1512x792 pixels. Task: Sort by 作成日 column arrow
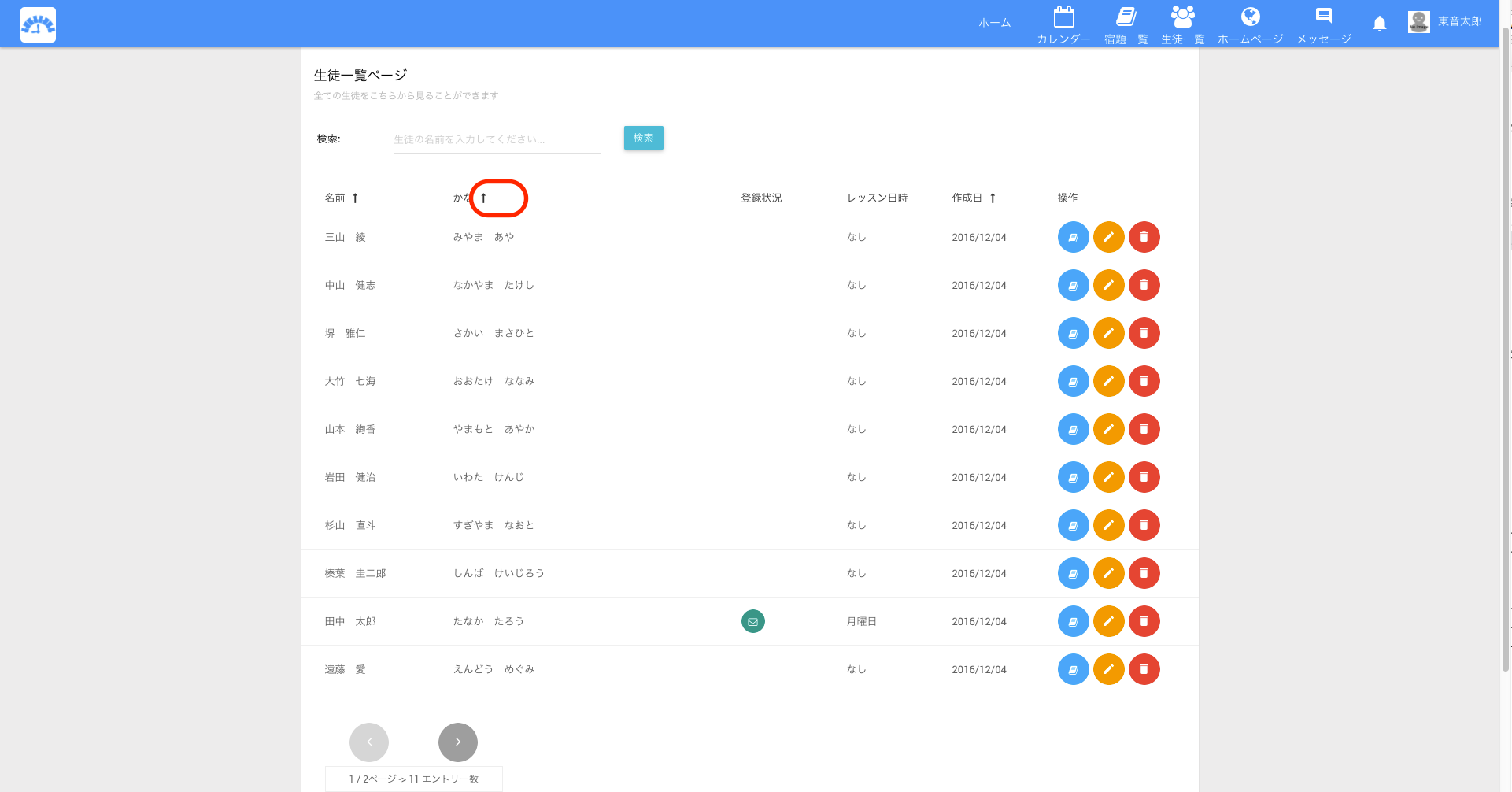pos(993,198)
